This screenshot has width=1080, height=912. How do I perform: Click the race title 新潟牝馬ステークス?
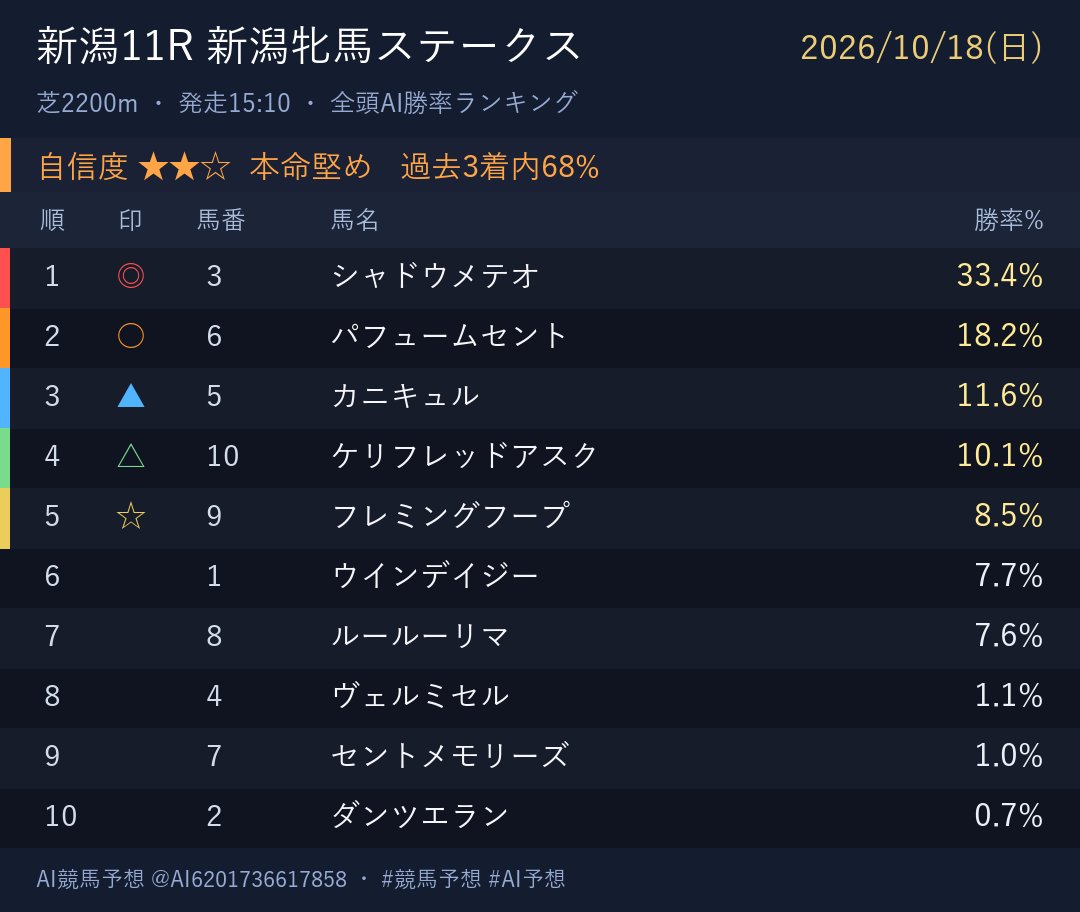click(x=393, y=46)
